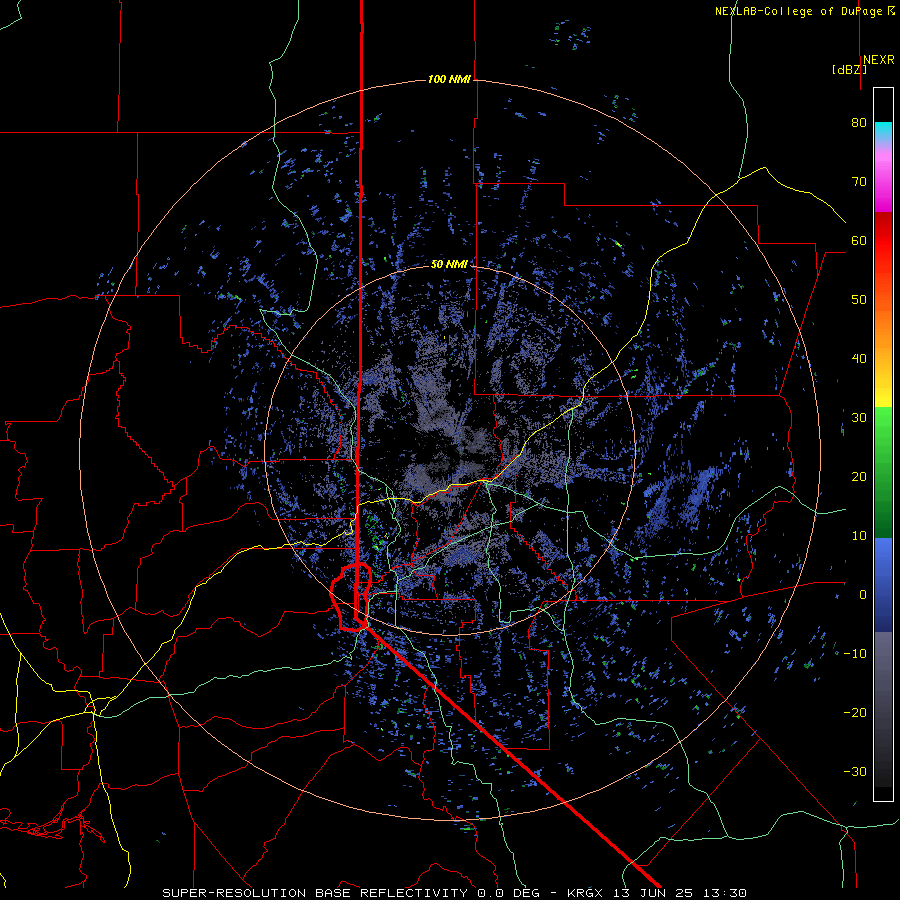Click the 60 dBZ scale value

coord(859,240)
